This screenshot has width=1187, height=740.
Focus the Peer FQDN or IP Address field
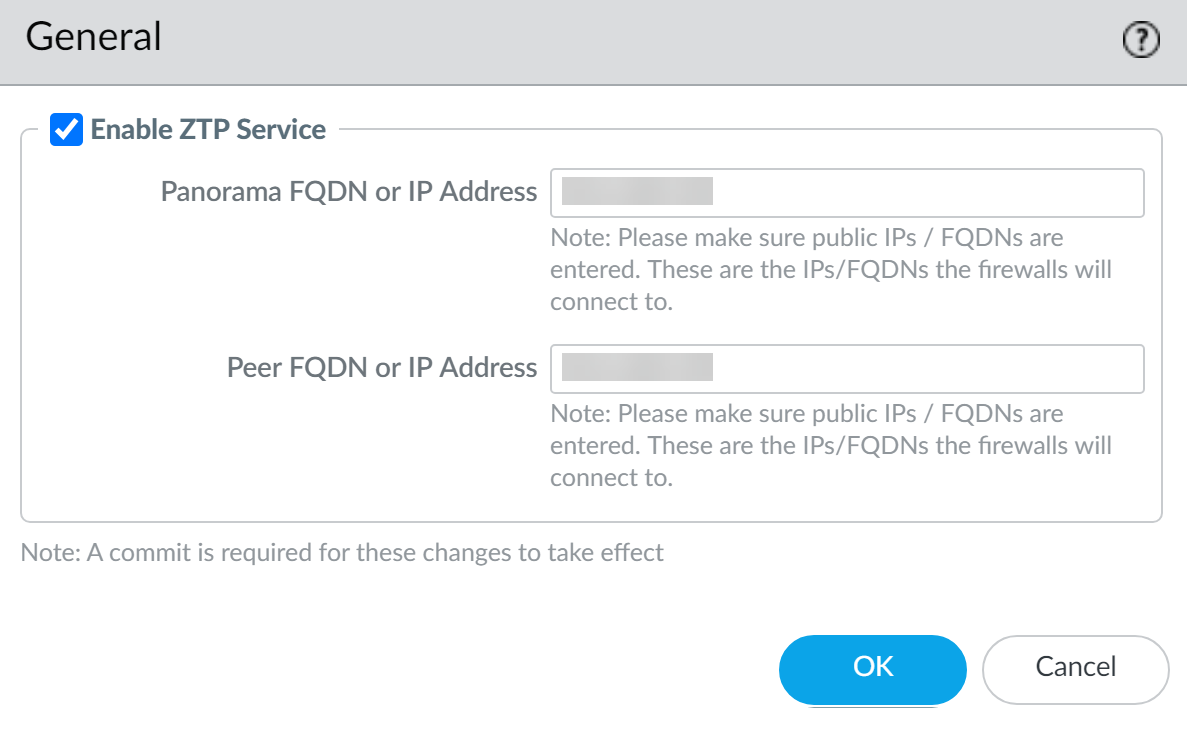pos(846,369)
